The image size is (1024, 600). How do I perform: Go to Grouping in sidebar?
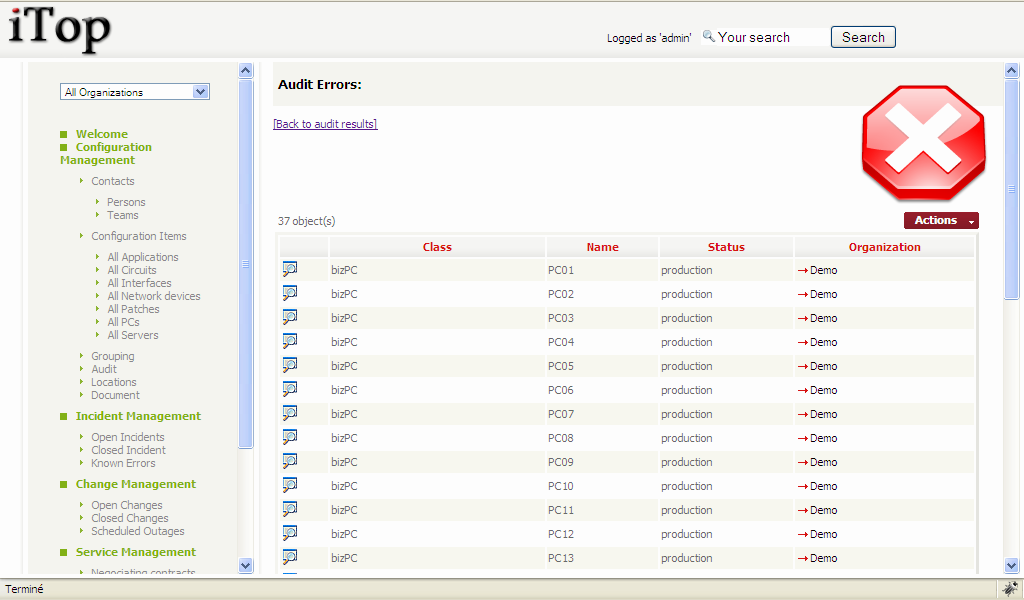click(x=112, y=356)
